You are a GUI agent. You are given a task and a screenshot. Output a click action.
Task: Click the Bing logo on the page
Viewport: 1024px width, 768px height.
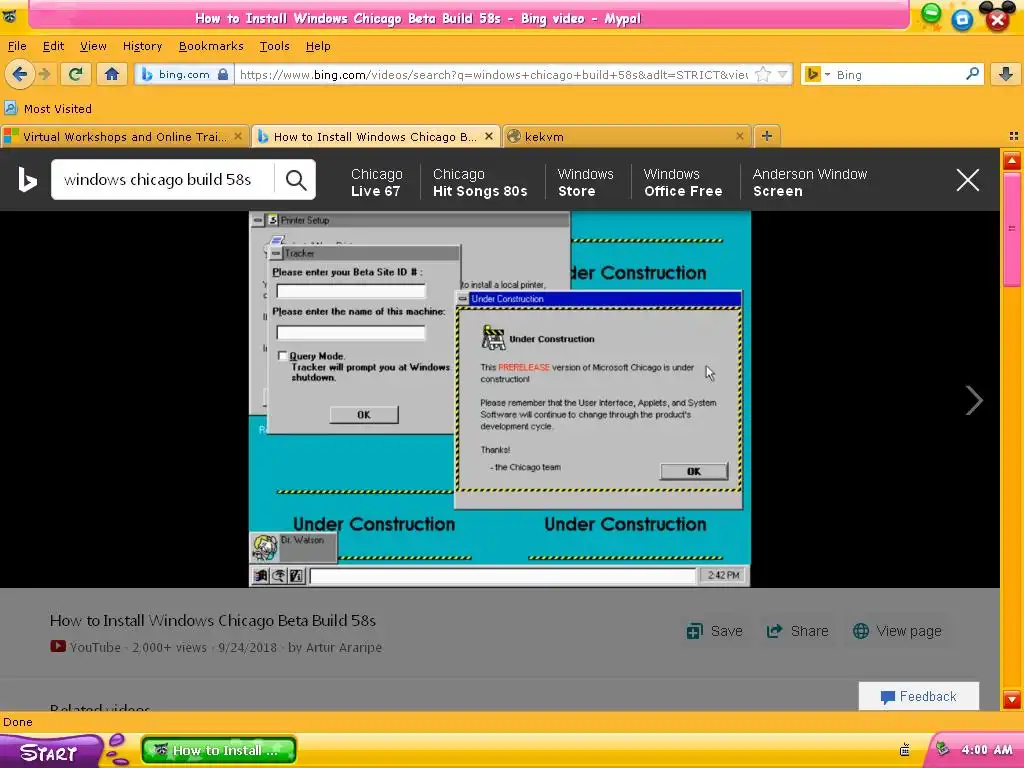point(27,180)
